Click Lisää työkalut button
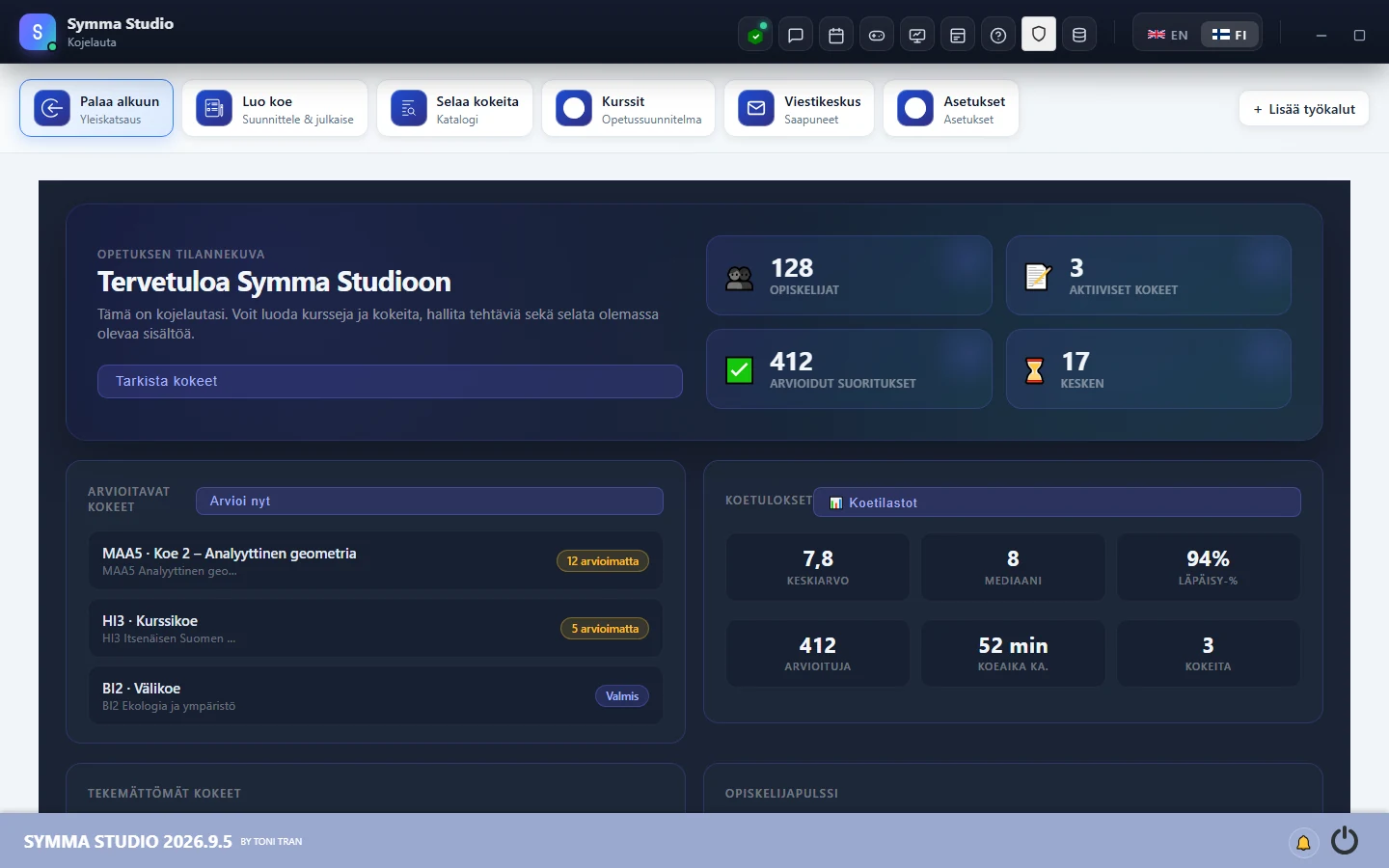The image size is (1389, 868). tap(1304, 109)
